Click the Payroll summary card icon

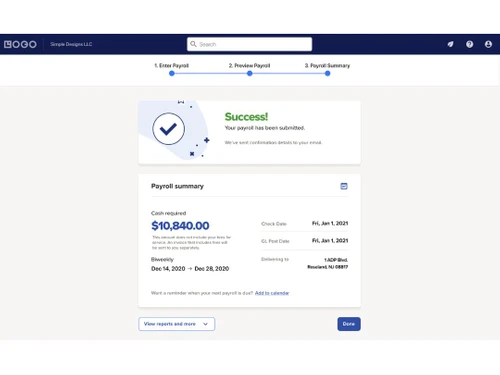pyautogui.click(x=344, y=186)
